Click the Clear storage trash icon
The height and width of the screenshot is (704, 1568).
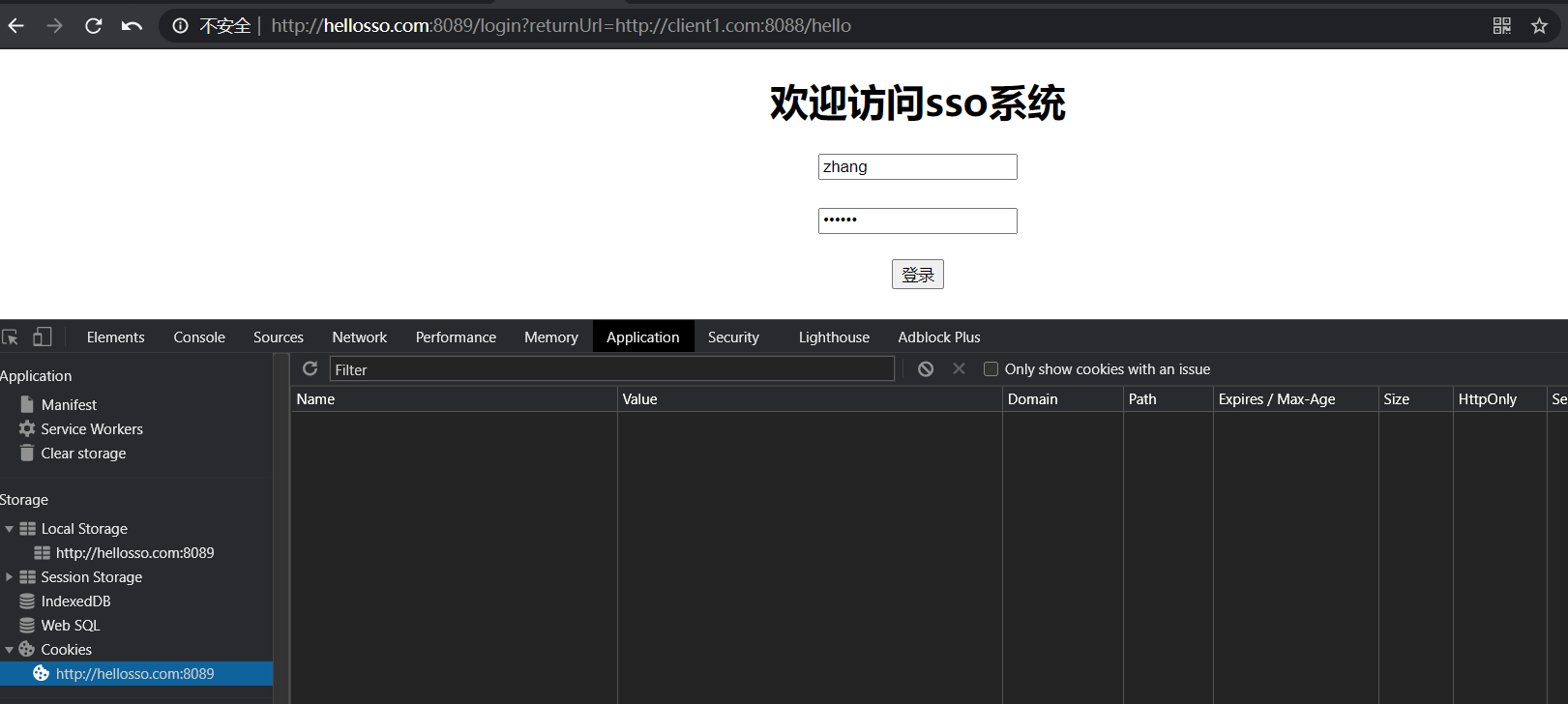[27, 453]
